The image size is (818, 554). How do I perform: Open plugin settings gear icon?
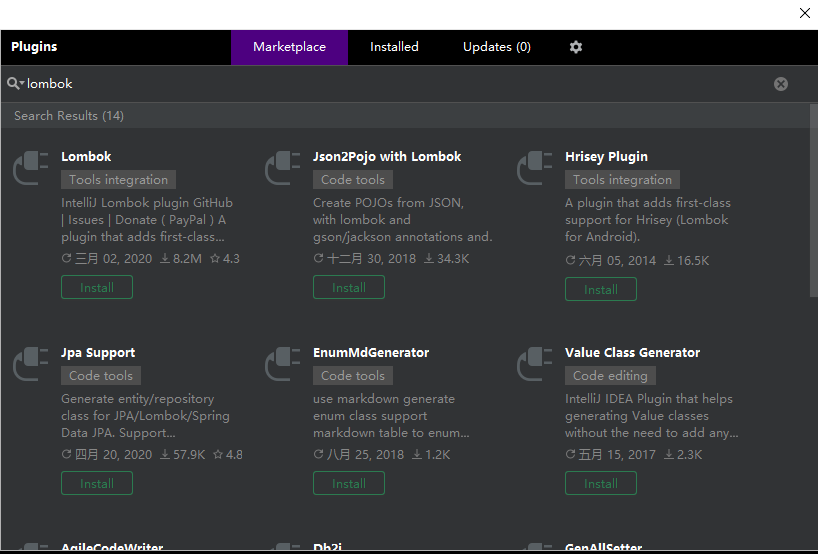click(x=575, y=47)
